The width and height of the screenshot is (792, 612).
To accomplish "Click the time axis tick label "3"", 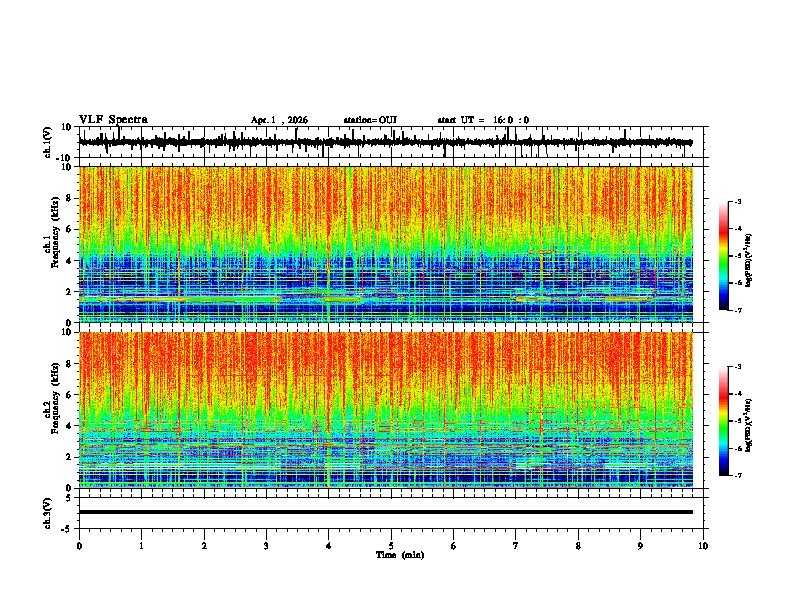I will click(x=266, y=546).
